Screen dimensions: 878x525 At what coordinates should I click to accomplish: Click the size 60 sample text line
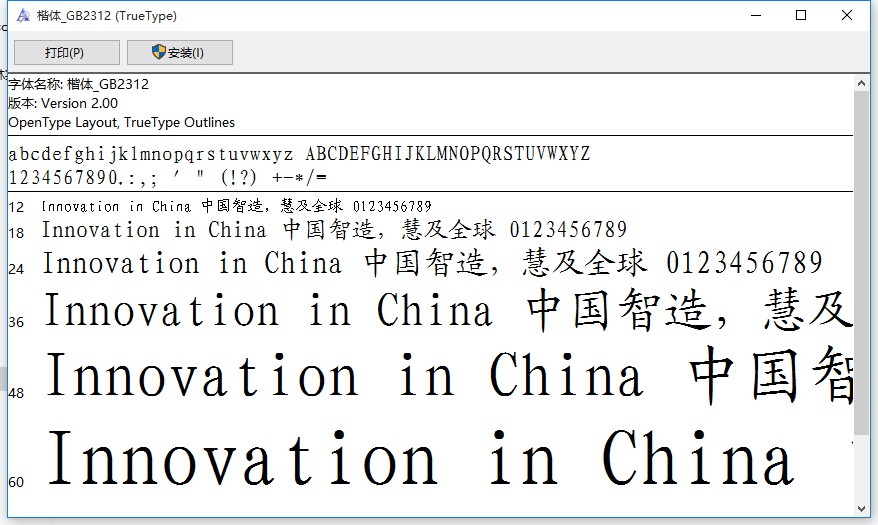coord(421,457)
